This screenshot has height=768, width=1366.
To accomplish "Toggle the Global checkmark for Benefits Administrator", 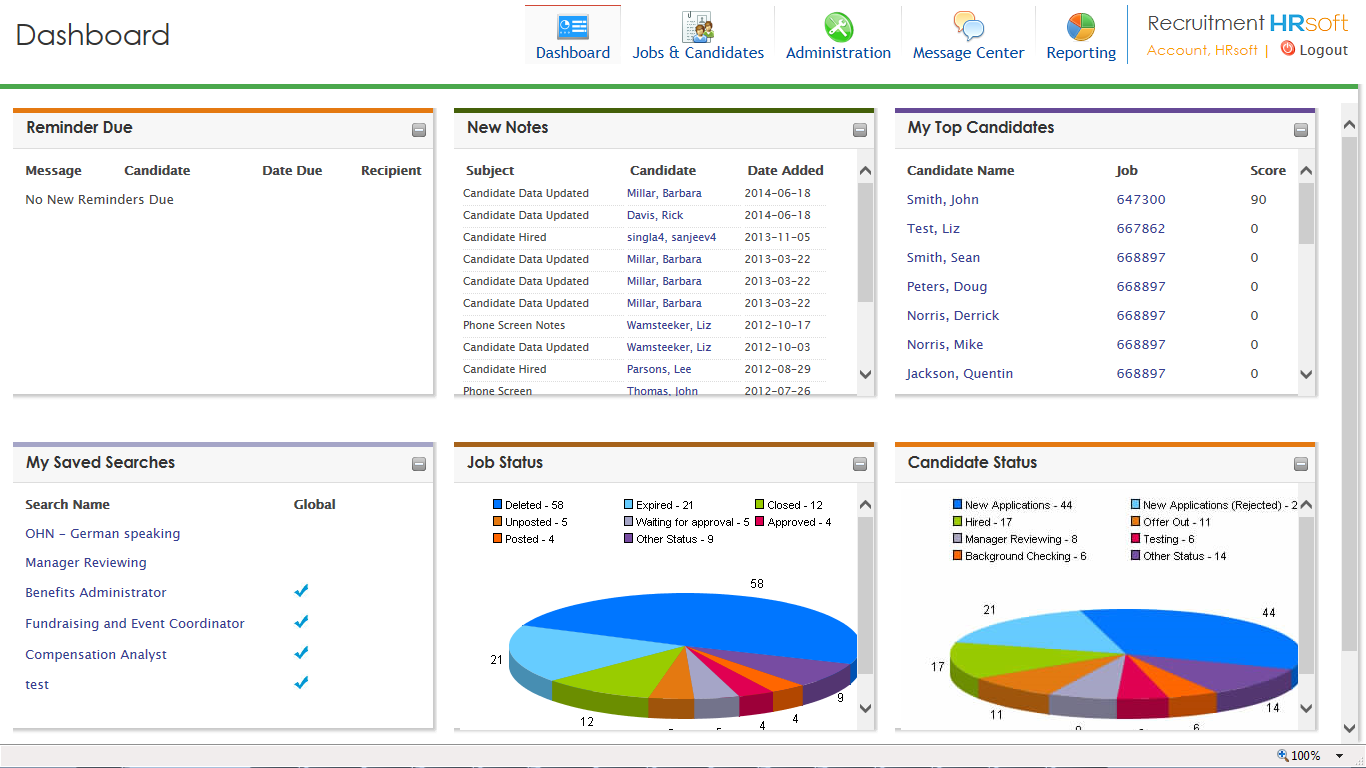I will tap(301, 591).
